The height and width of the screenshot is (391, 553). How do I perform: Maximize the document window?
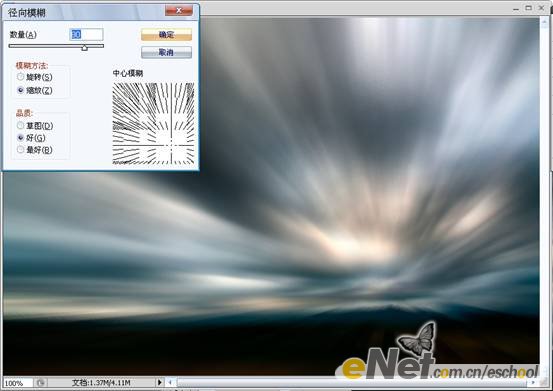(528, 8)
